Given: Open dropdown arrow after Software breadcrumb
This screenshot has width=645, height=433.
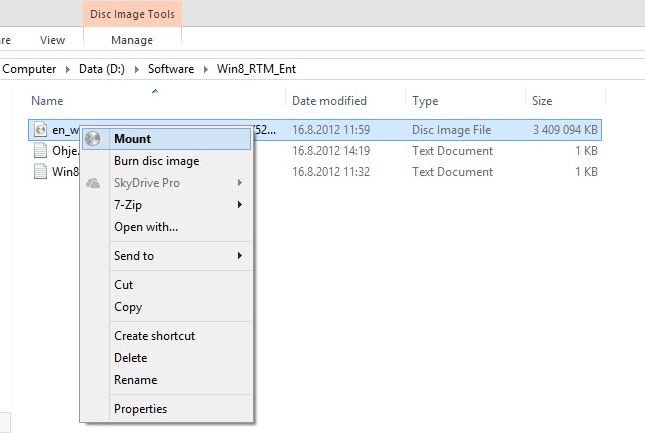Looking at the screenshot, I should point(206,69).
